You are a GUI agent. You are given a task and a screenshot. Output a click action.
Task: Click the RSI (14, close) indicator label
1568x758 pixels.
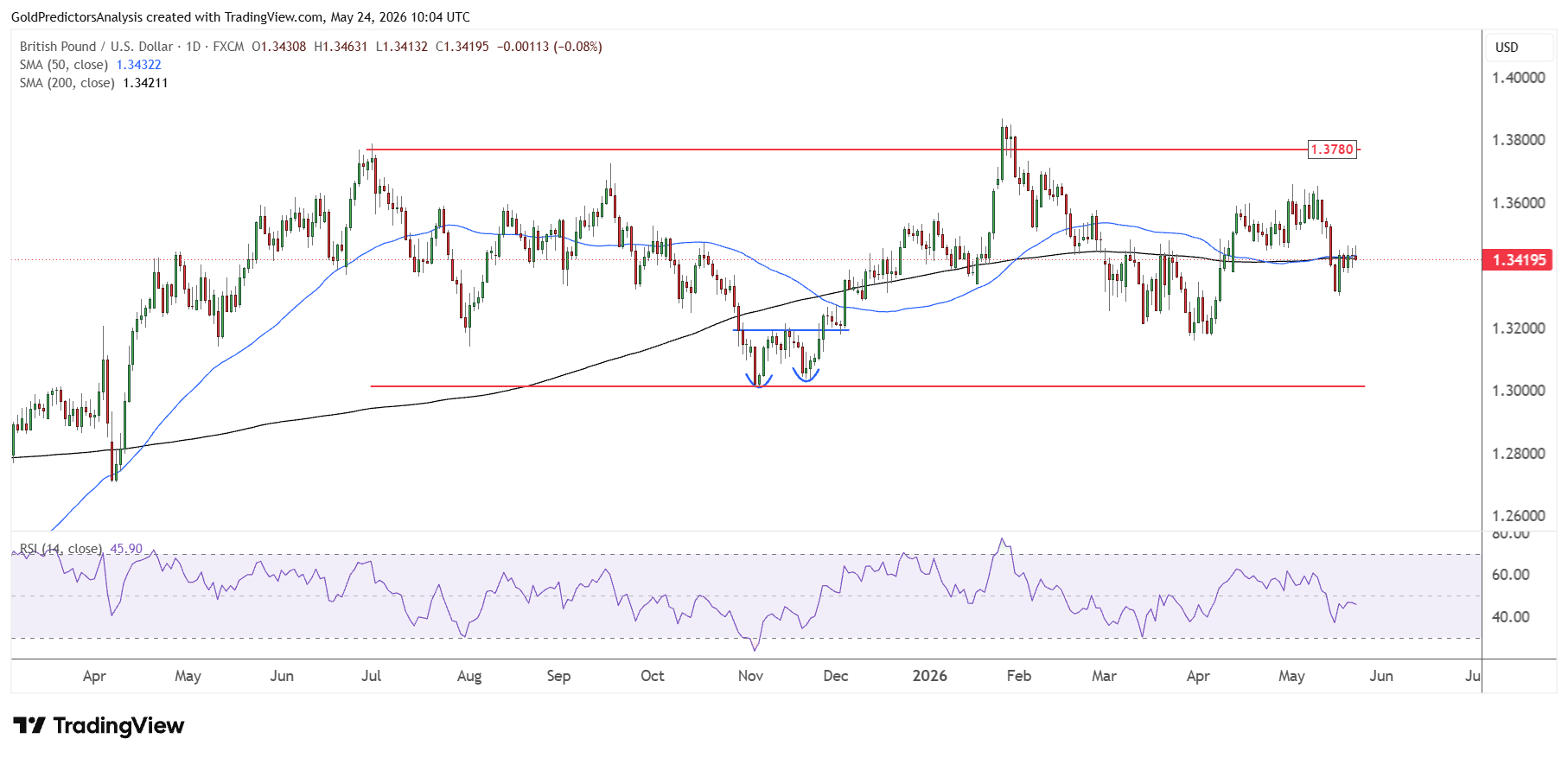pyautogui.click(x=61, y=549)
